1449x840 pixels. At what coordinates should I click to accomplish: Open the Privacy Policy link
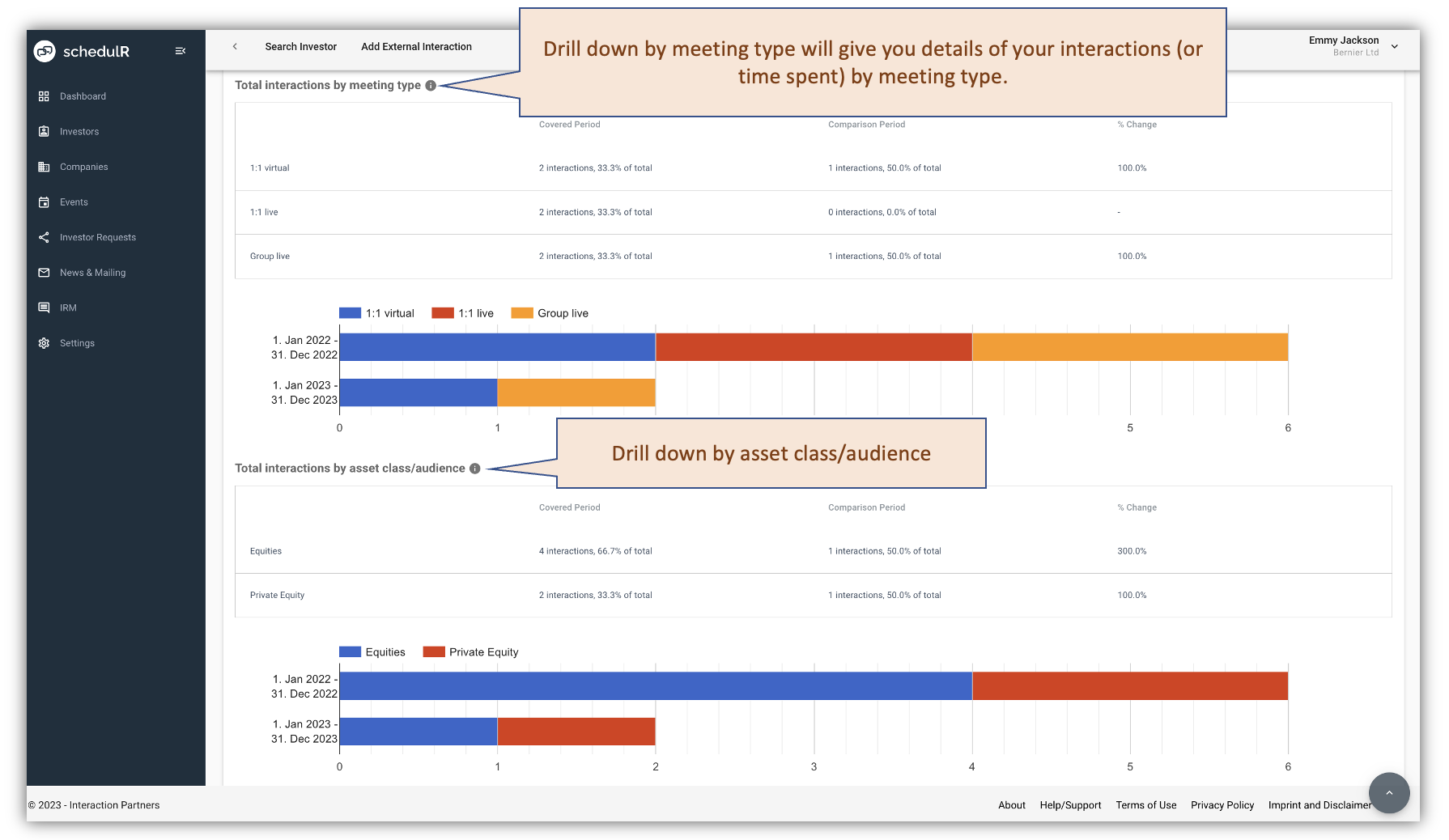pyautogui.click(x=1222, y=805)
